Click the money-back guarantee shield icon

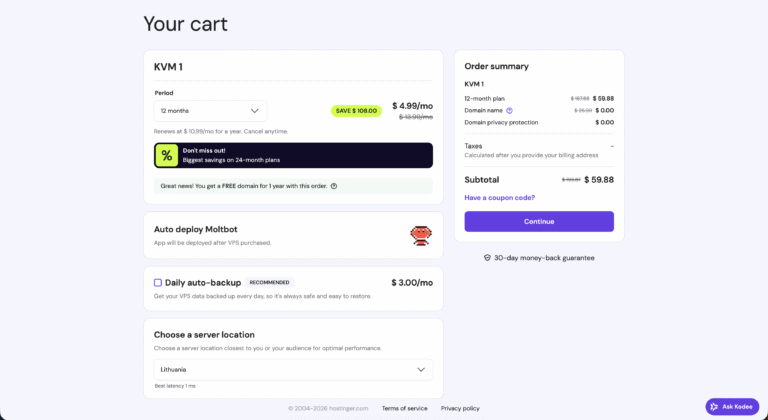tap(487, 257)
